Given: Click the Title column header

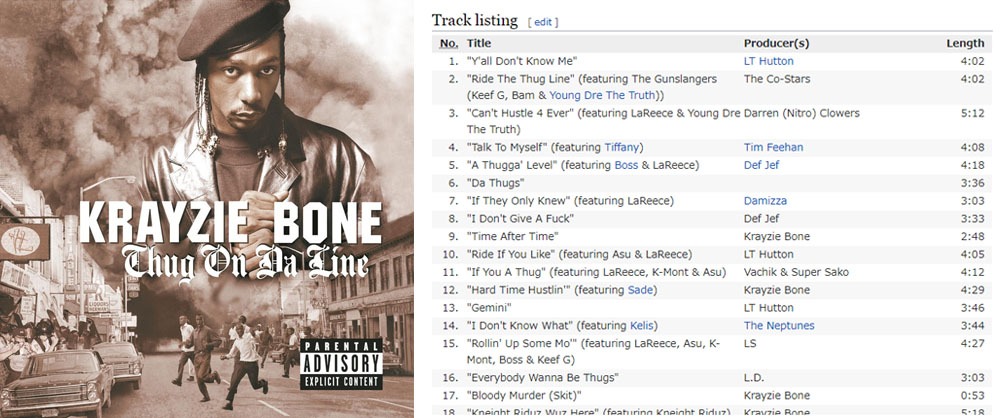Looking at the screenshot, I should (479, 43).
